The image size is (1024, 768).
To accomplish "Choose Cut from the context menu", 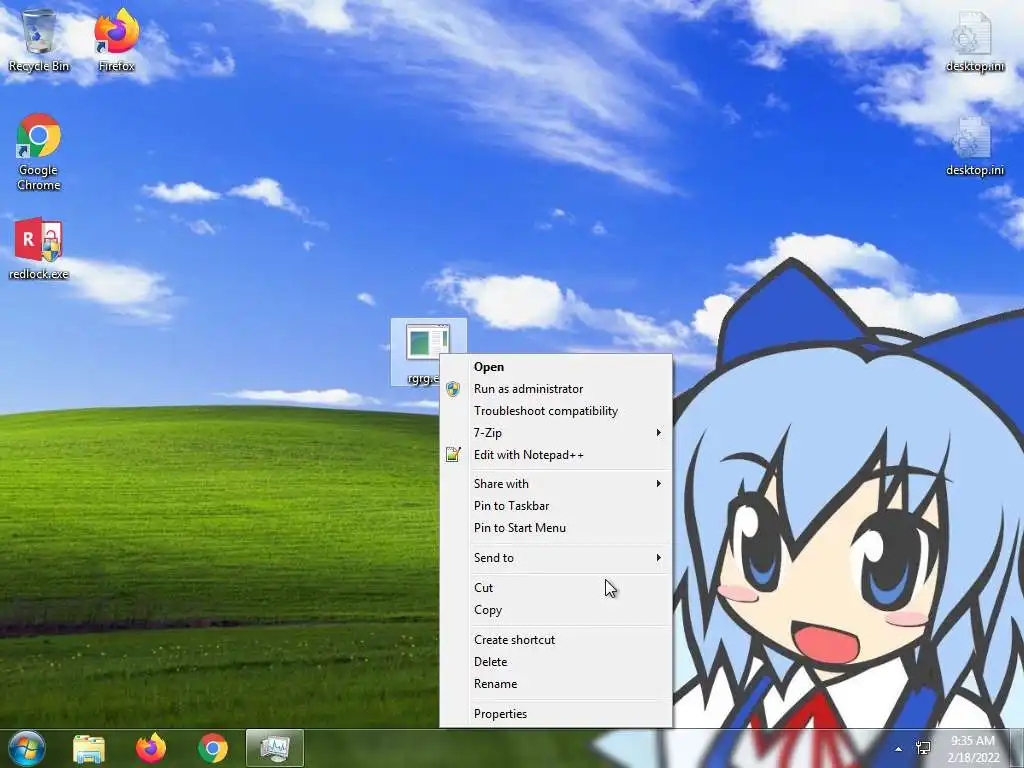I will click(x=556, y=588).
